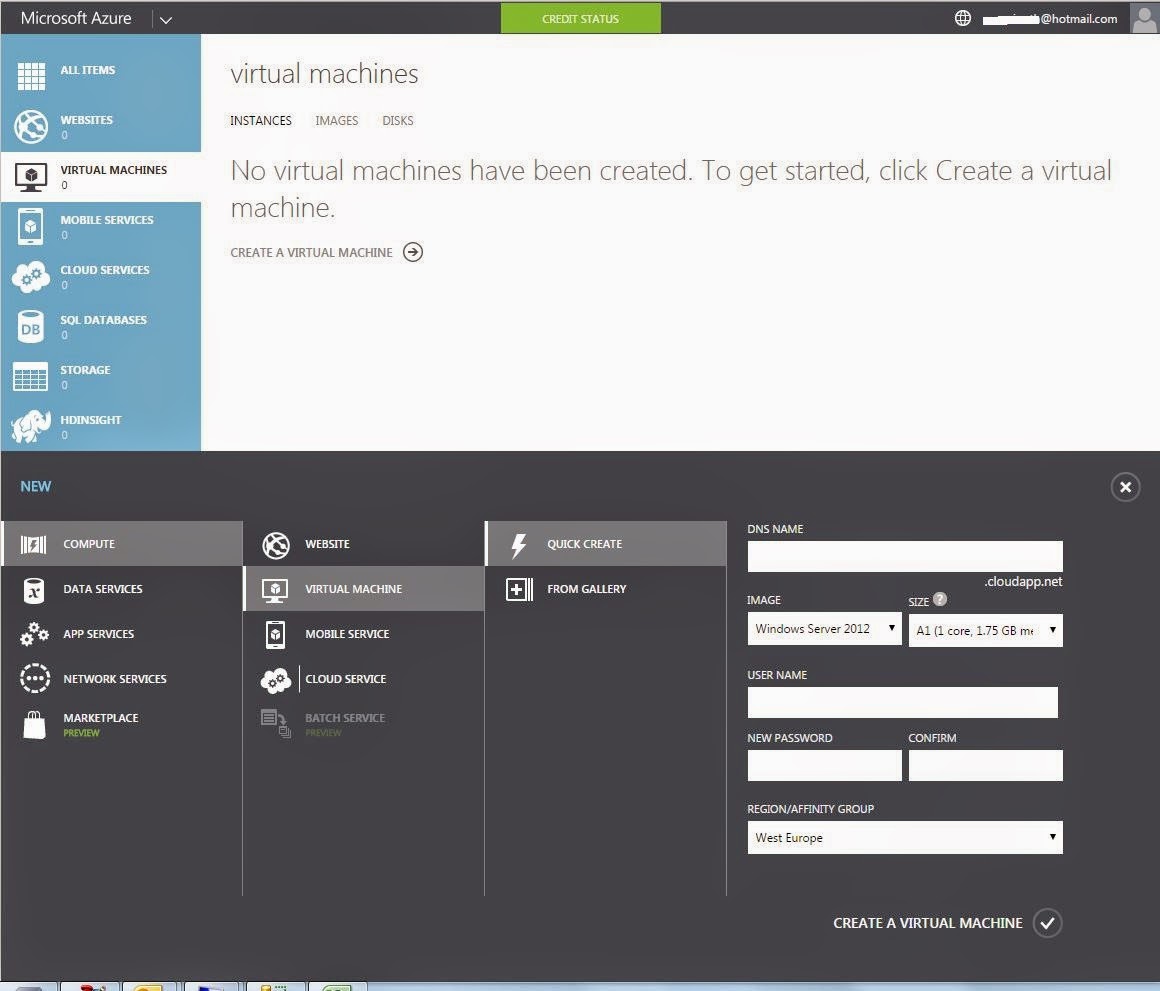1160x991 pixels.
Task: Select Websites globe icon in sidebar
Action: 31,126
